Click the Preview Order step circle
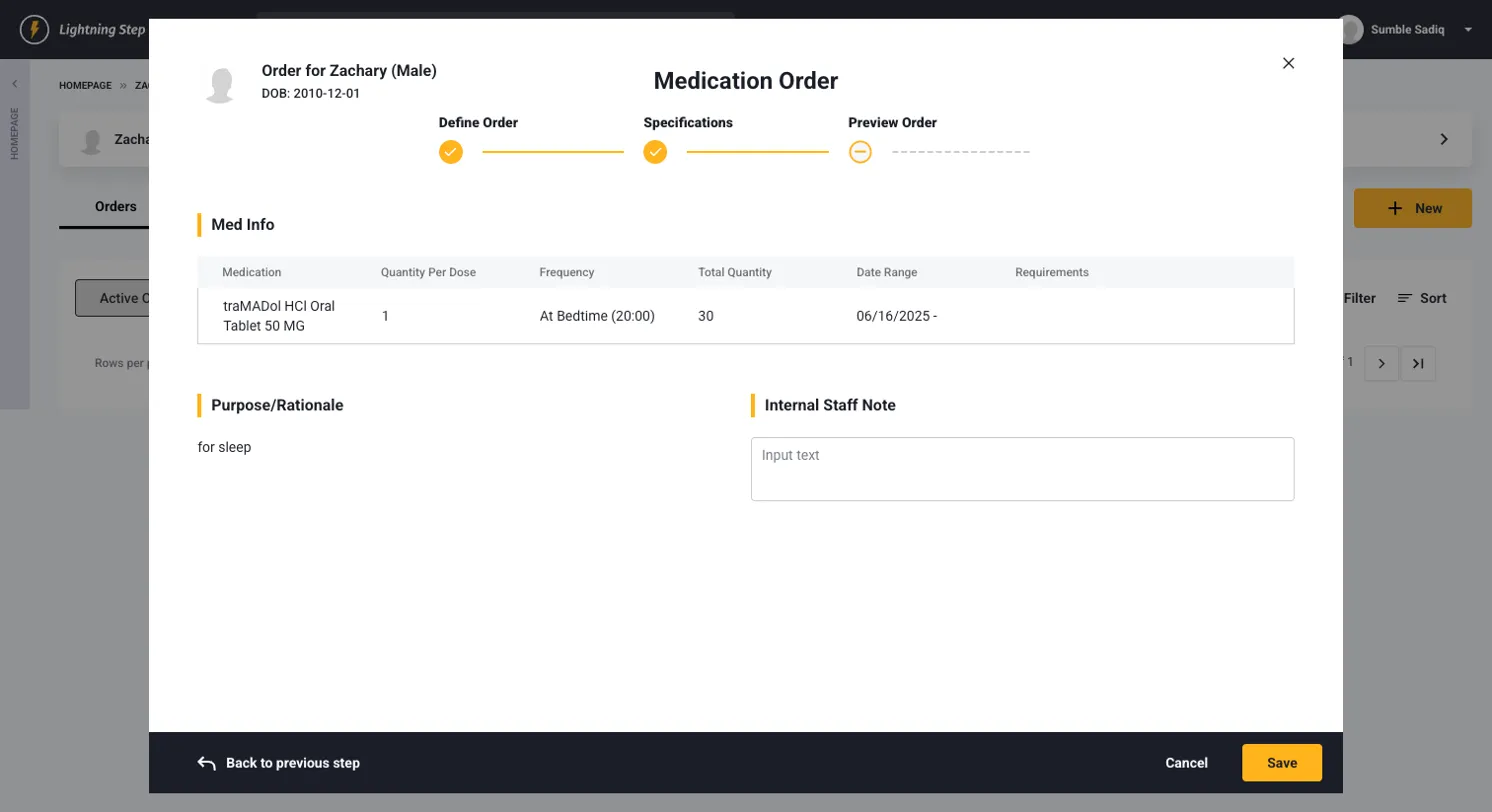The image size is (1492, 812). pyautogui.click(x=860, y=152)
